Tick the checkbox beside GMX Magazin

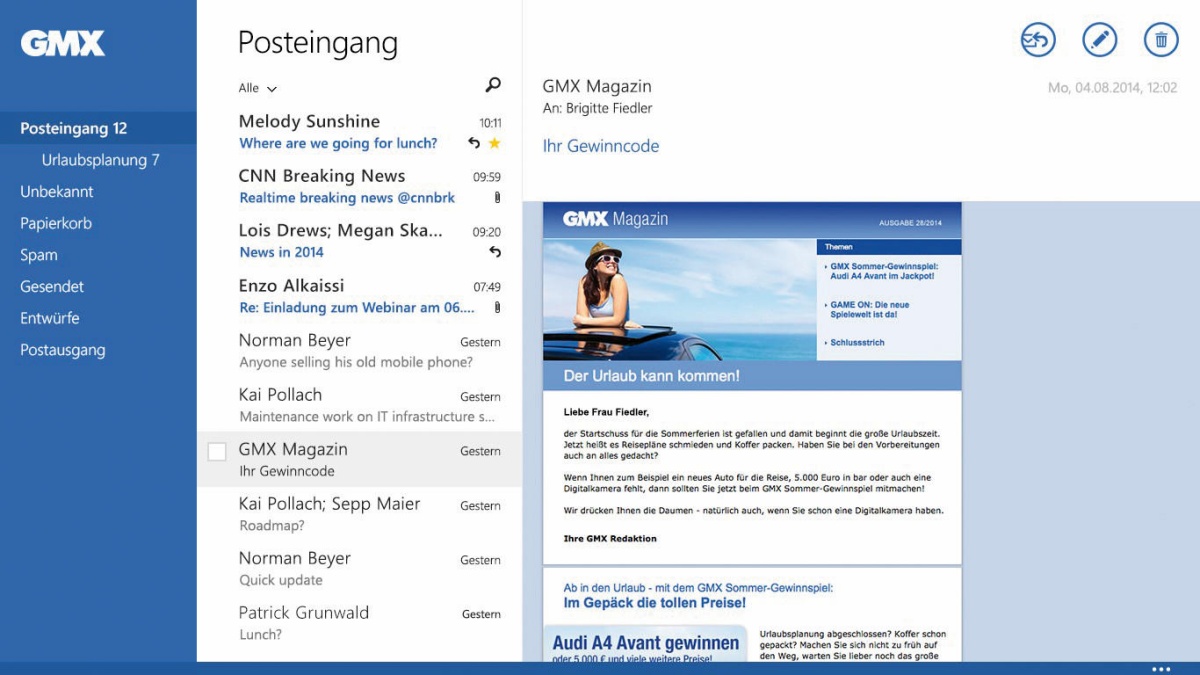click(x=216, y=452)
